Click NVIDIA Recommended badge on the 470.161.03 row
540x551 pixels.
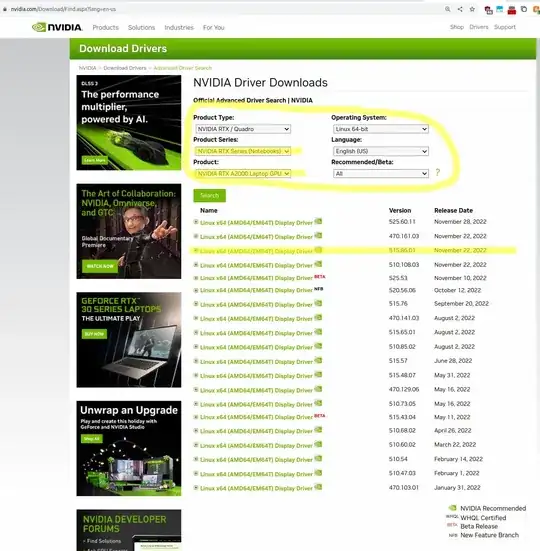click(x=318, y=235)
